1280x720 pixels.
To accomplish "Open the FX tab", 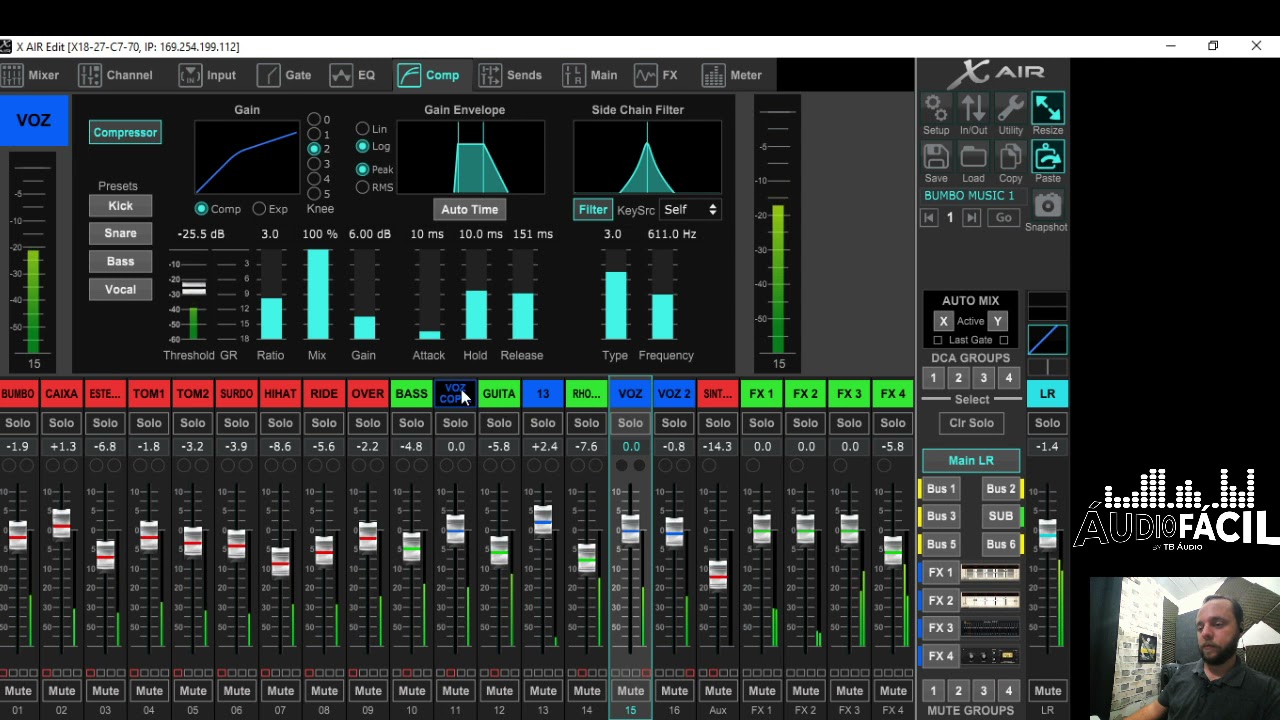I will click(656, 75).
